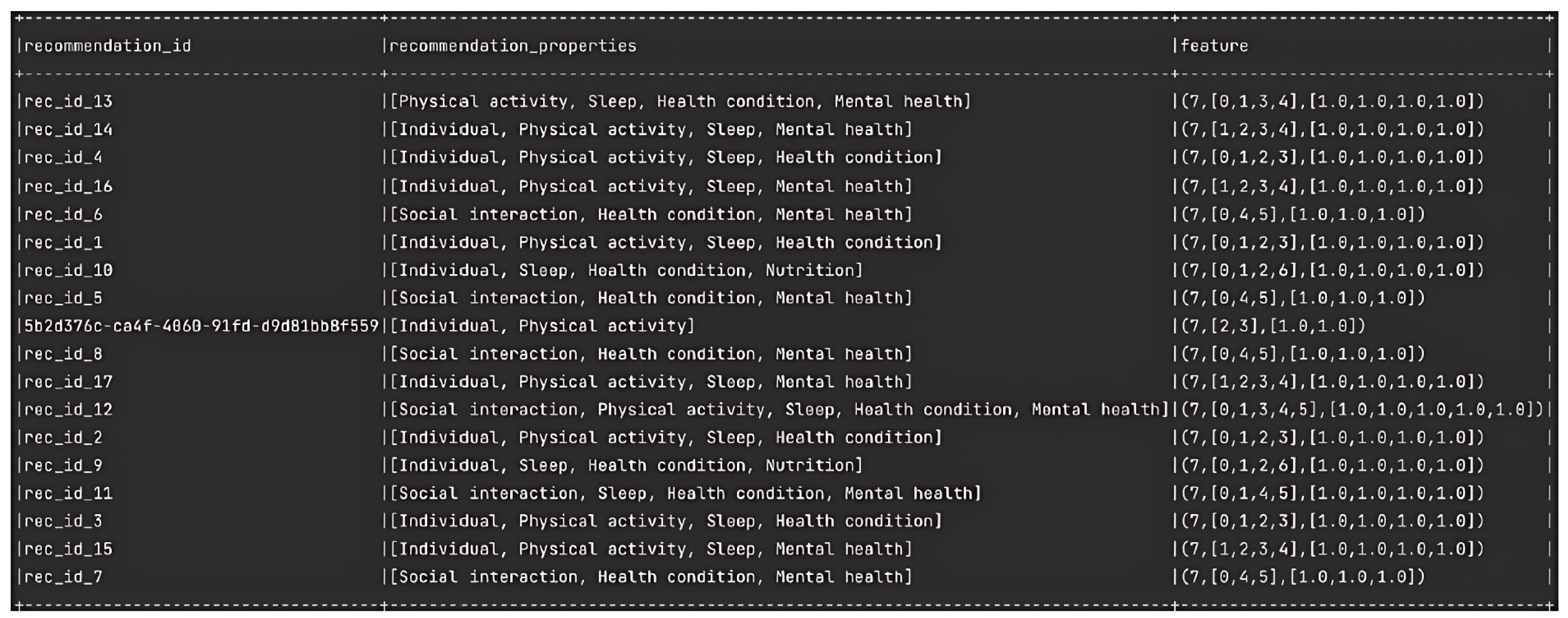Click the feature vector of rec_id_13
1568x618 pixels.
[1333, 101]
